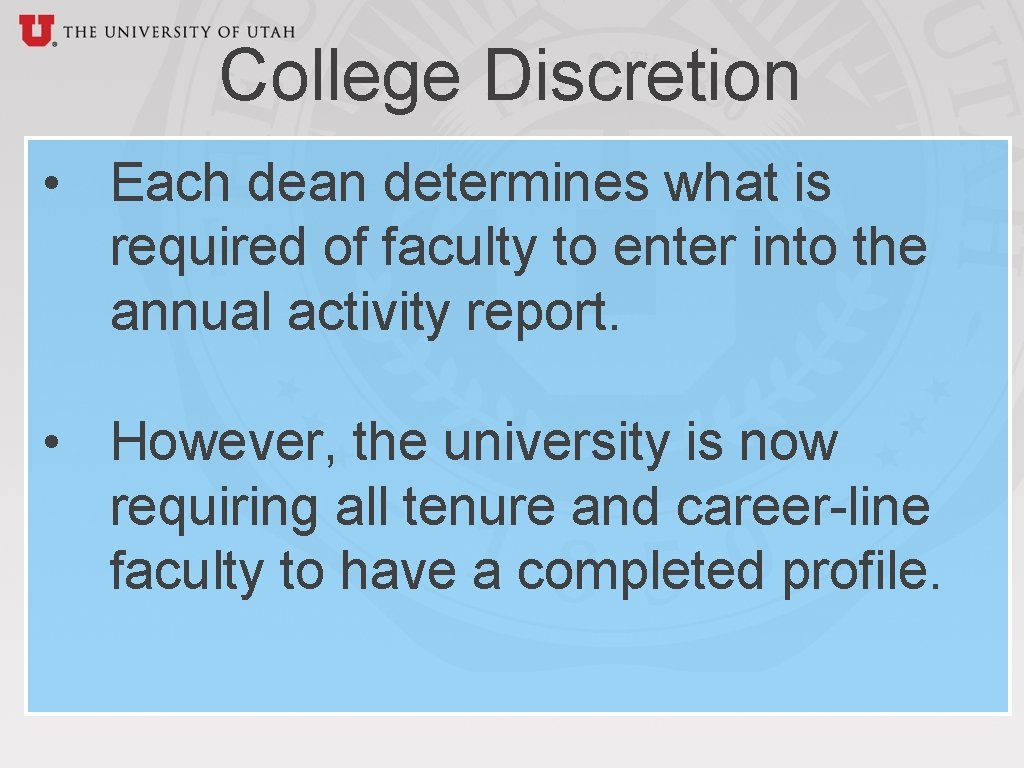Click the phrase "annual activity report."
This screenshot has width=1024, height=768.
tap(365, 313)
